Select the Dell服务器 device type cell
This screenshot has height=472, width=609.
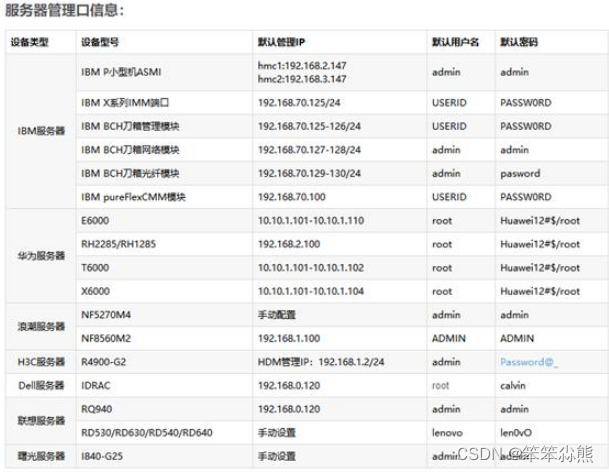41,385
